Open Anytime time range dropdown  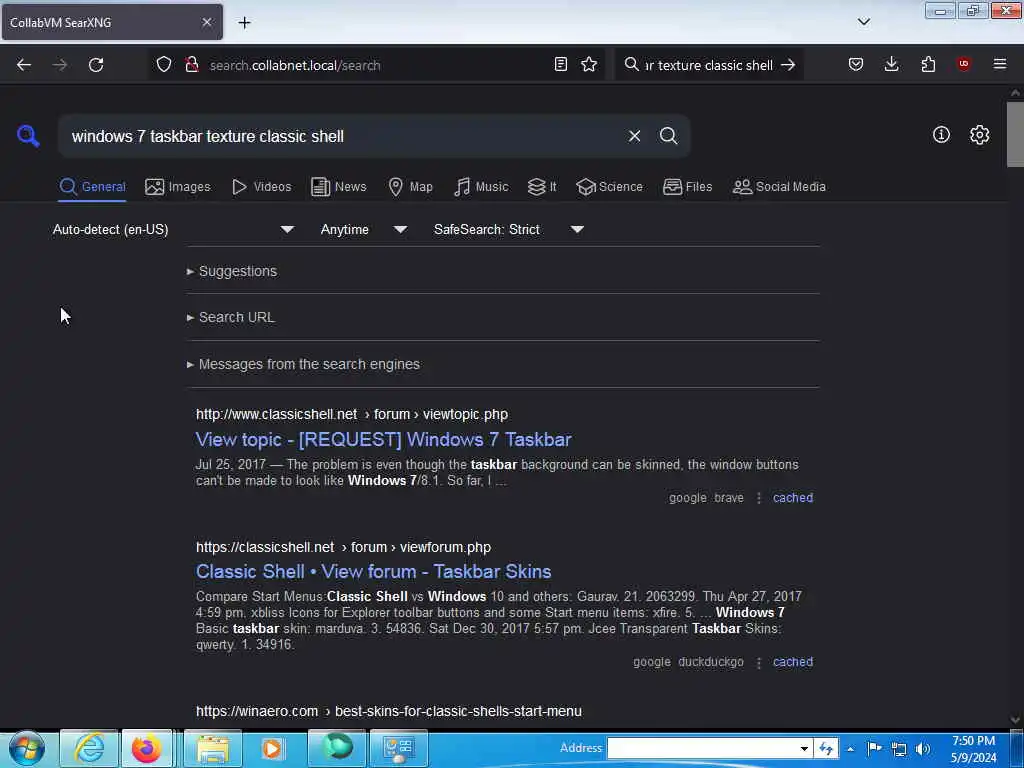[x=364, y=230]
